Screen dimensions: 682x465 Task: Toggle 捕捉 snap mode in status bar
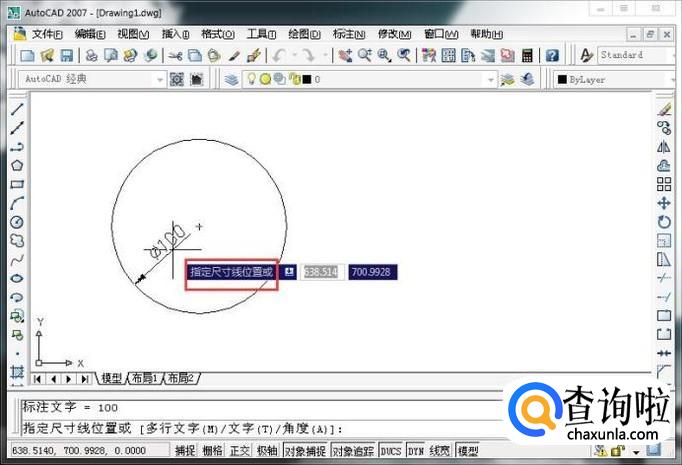pyautogui.click(x=185, y=452)
